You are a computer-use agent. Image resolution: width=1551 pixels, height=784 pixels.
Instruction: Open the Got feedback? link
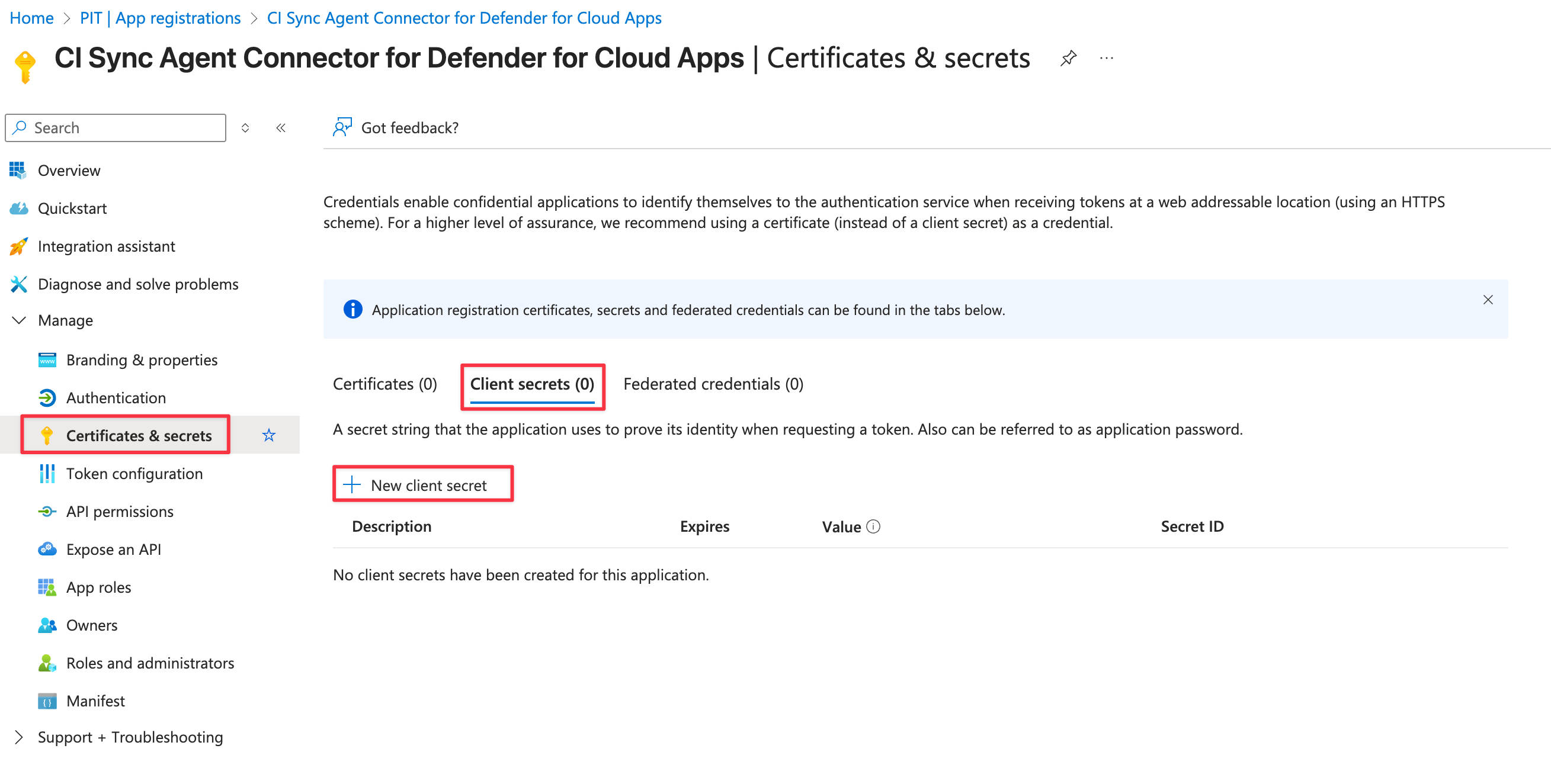click(410, 127)
